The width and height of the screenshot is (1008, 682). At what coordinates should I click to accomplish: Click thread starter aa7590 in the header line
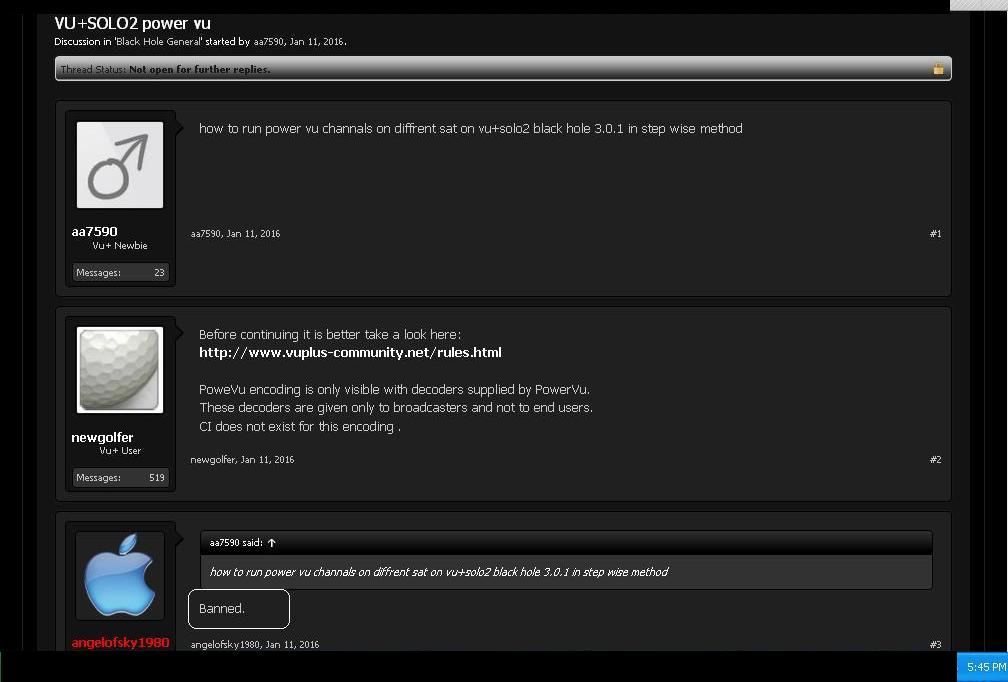pos(268,42)
